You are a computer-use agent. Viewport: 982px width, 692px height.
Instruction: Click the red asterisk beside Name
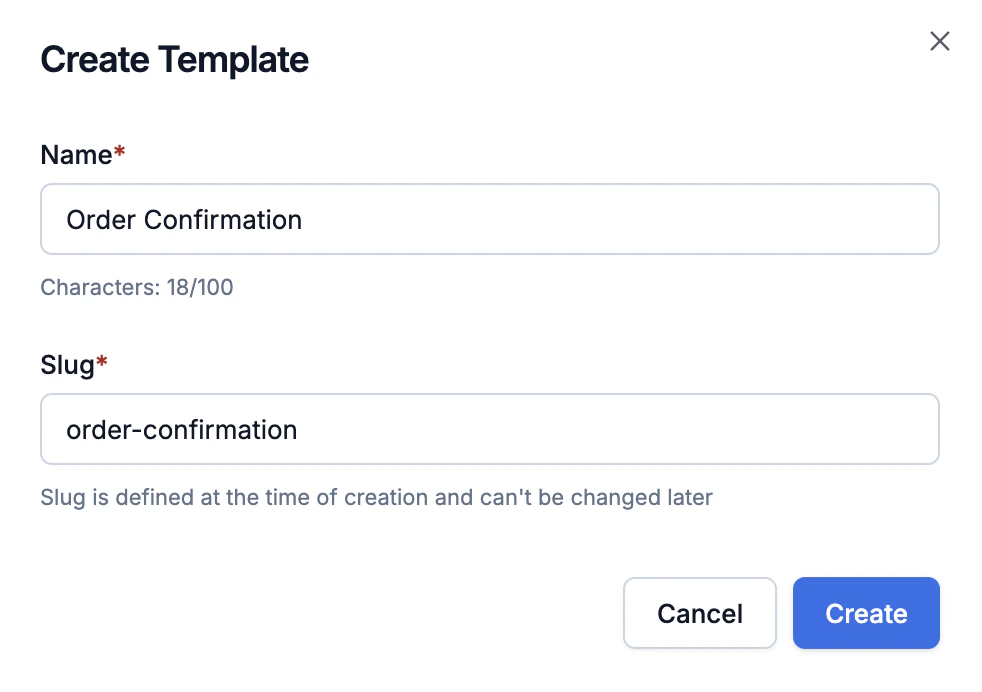(x=120, y=153)
